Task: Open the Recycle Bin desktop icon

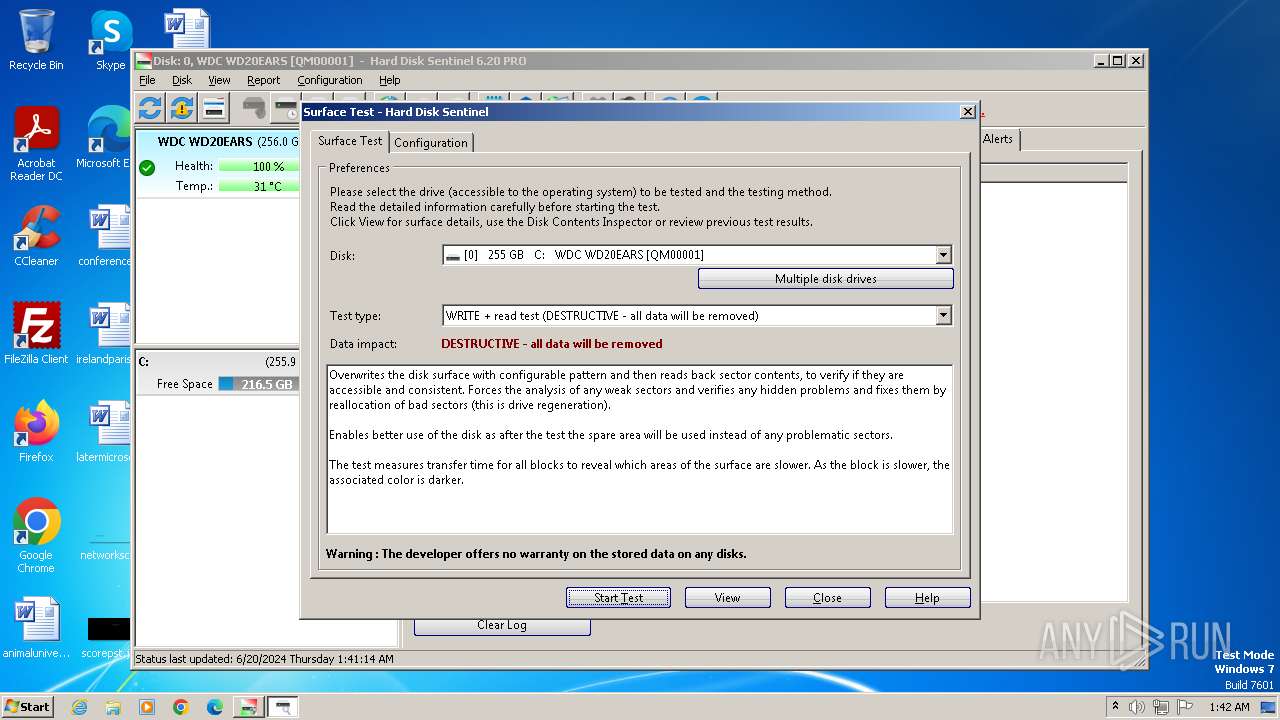Action: [36, 40]
